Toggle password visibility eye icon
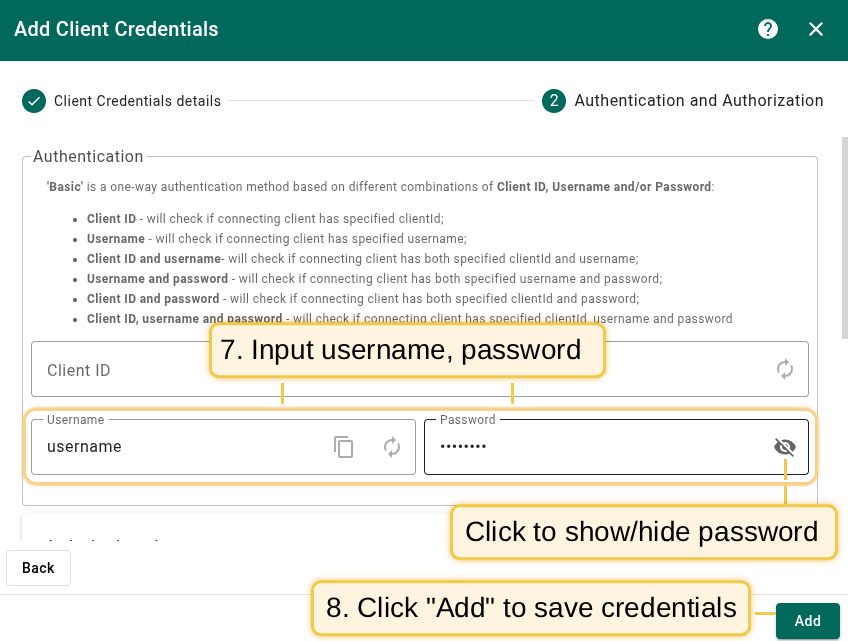This screenshot has height=641, width=848. tap(785, 447)
